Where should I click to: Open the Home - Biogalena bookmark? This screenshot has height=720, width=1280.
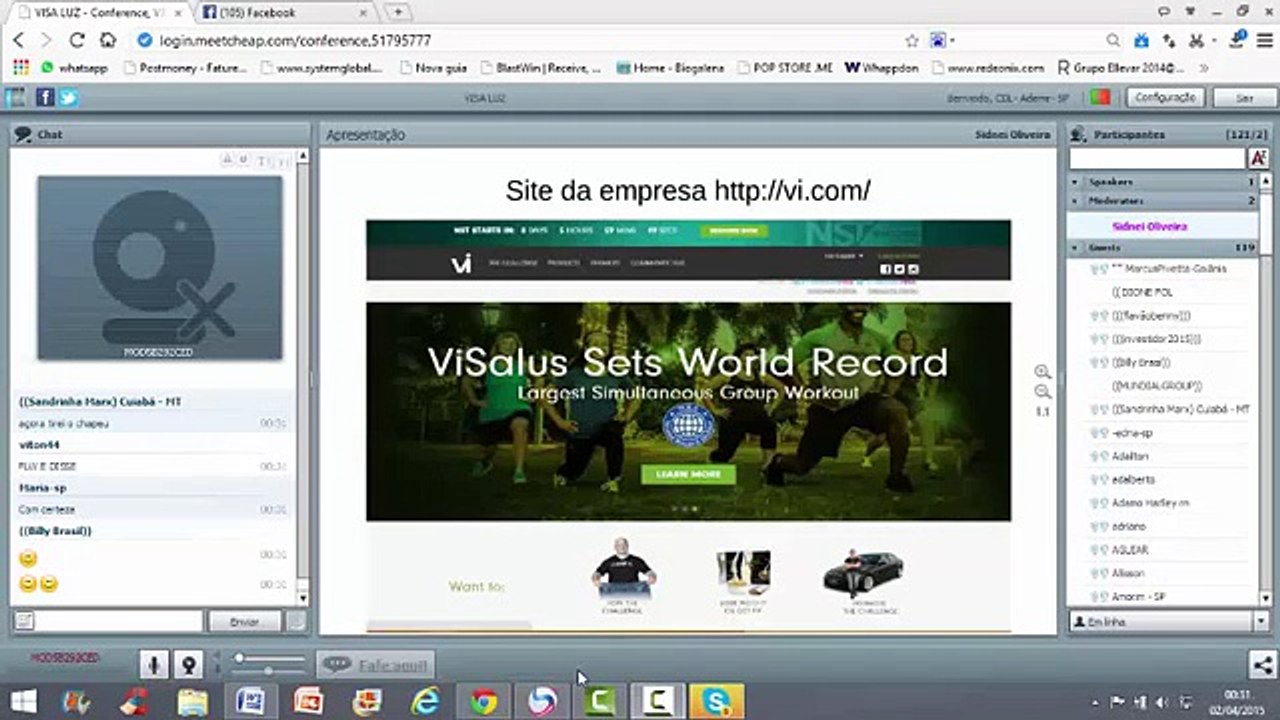[670, 68]
